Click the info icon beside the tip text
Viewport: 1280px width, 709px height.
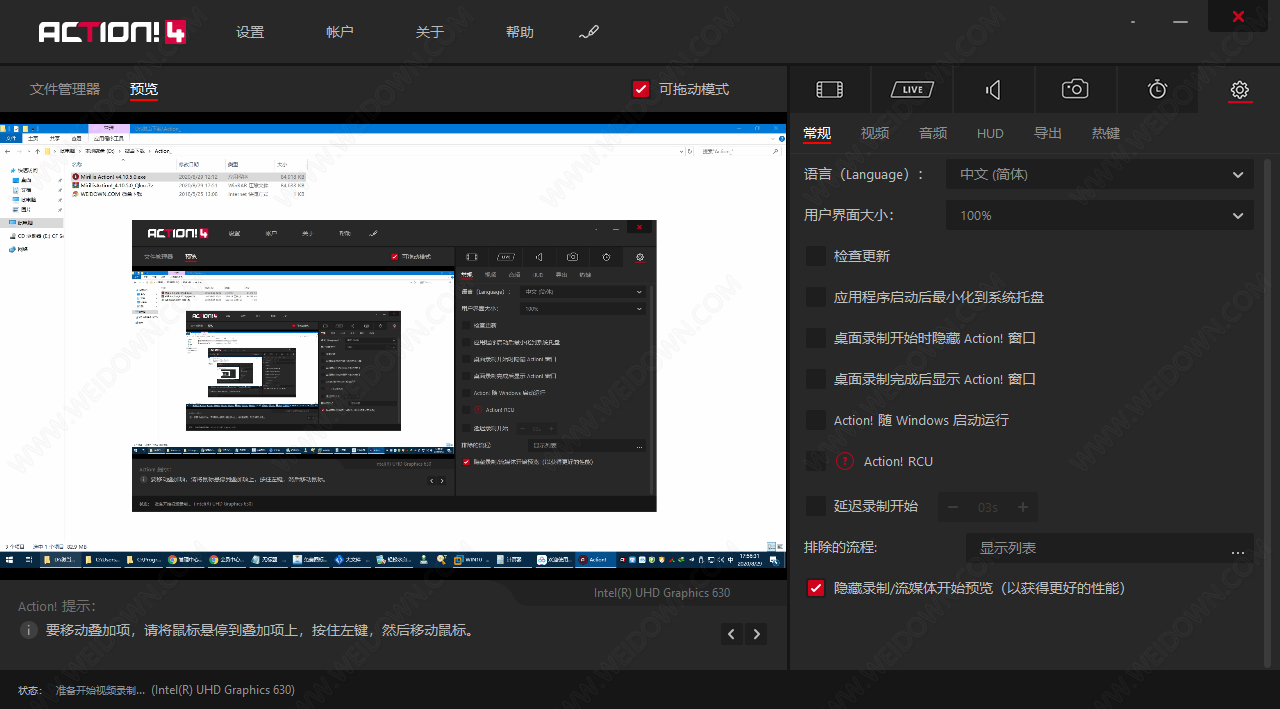pos(29,631)
